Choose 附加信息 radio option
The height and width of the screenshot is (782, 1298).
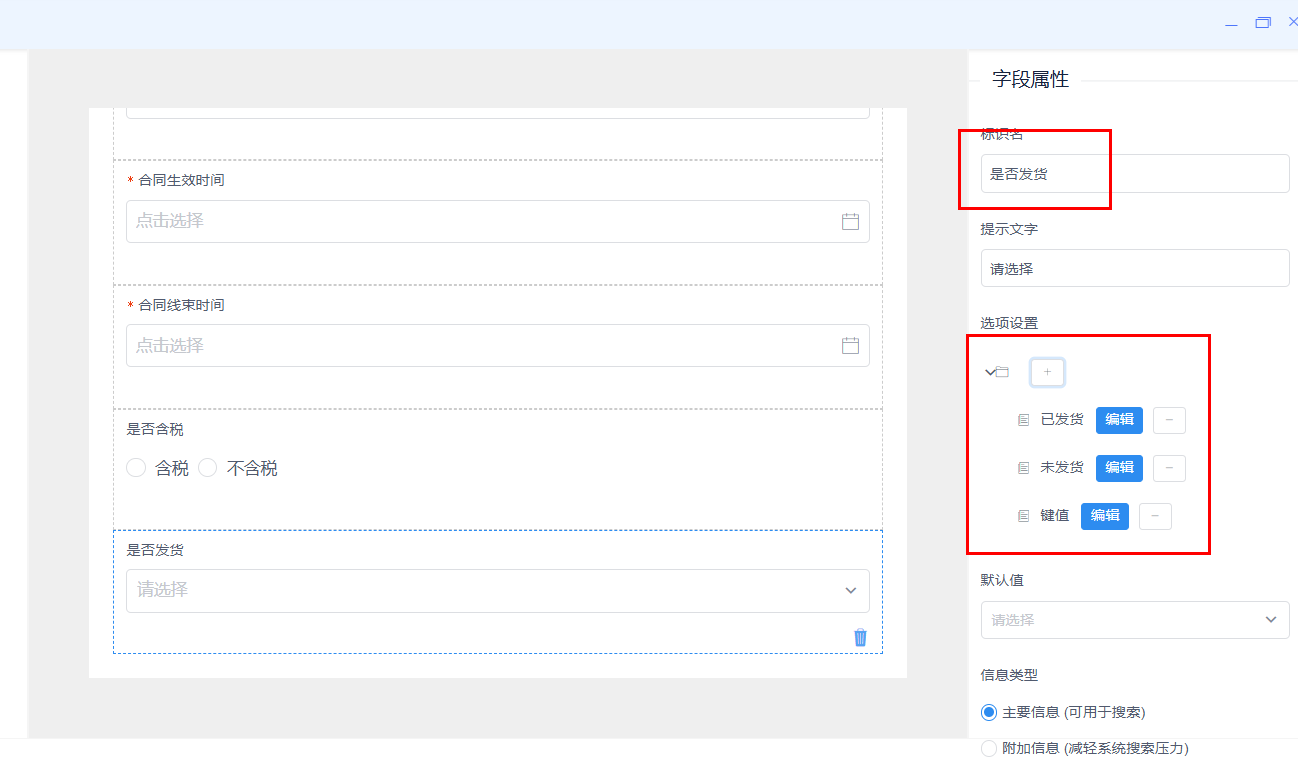[989, 748]
